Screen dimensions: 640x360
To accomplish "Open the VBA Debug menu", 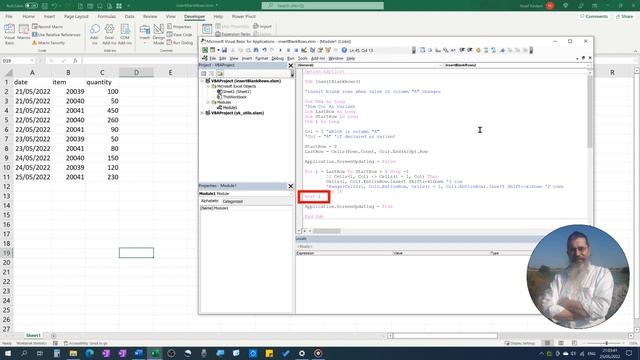I will tap(278, 58).
